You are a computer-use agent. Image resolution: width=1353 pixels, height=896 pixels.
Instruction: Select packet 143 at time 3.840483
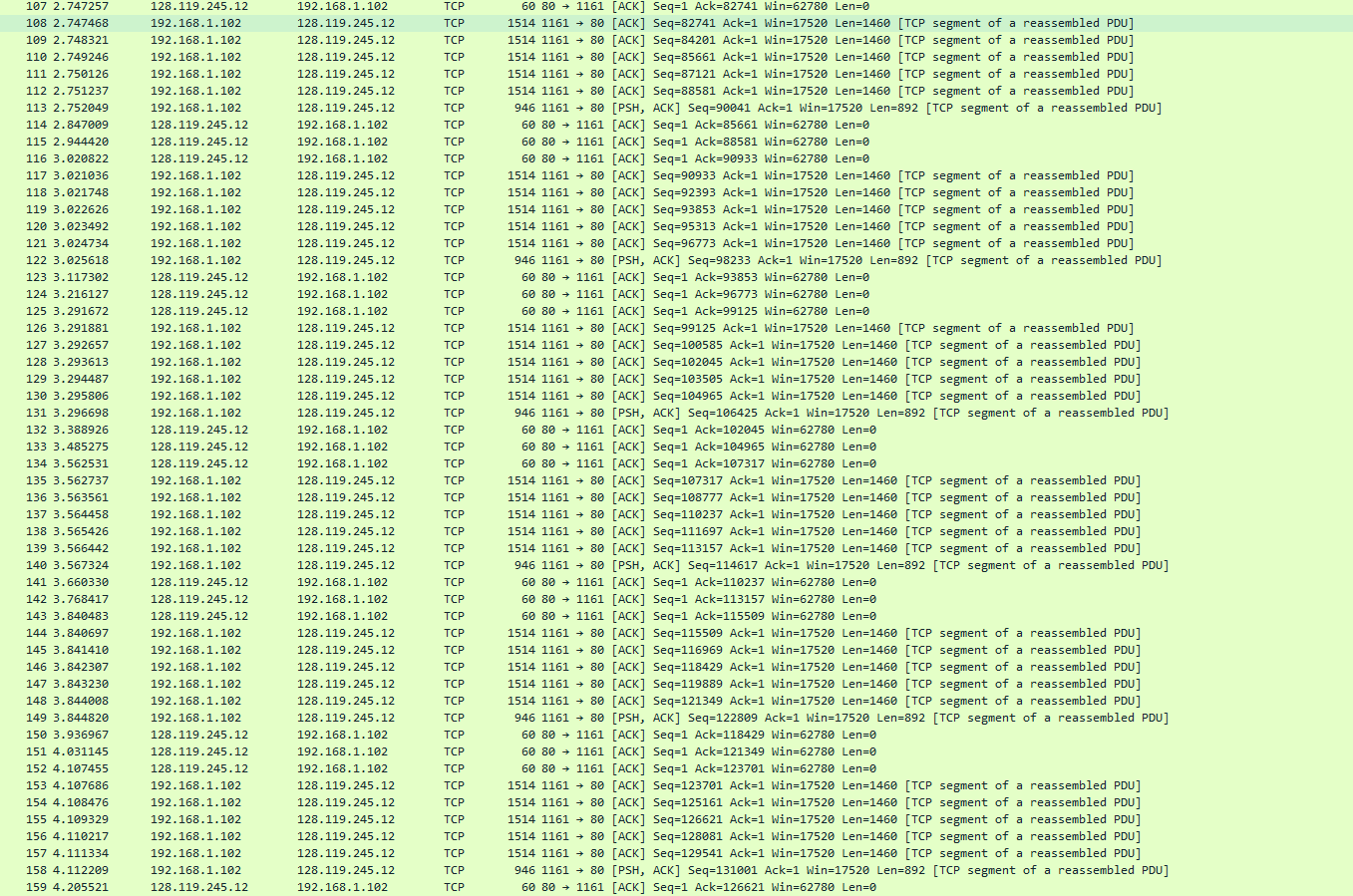(399, 615)
